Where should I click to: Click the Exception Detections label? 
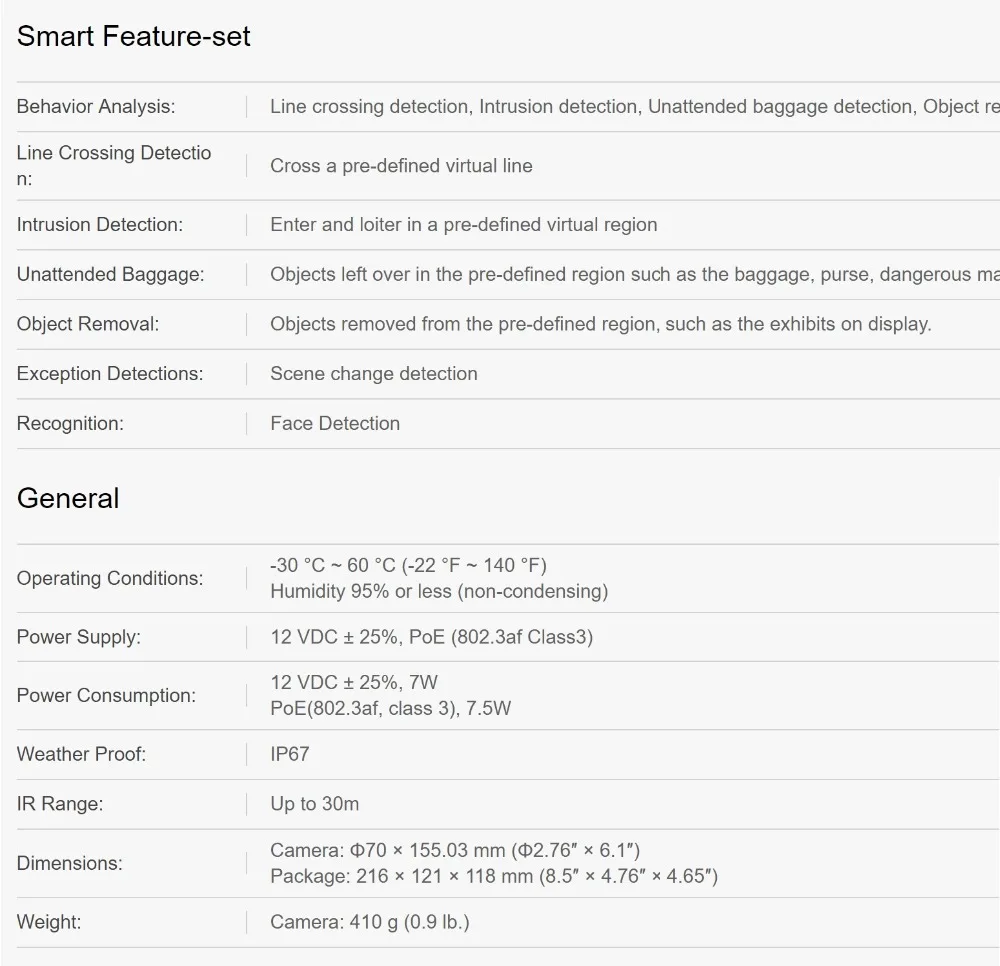pos(110,374)
